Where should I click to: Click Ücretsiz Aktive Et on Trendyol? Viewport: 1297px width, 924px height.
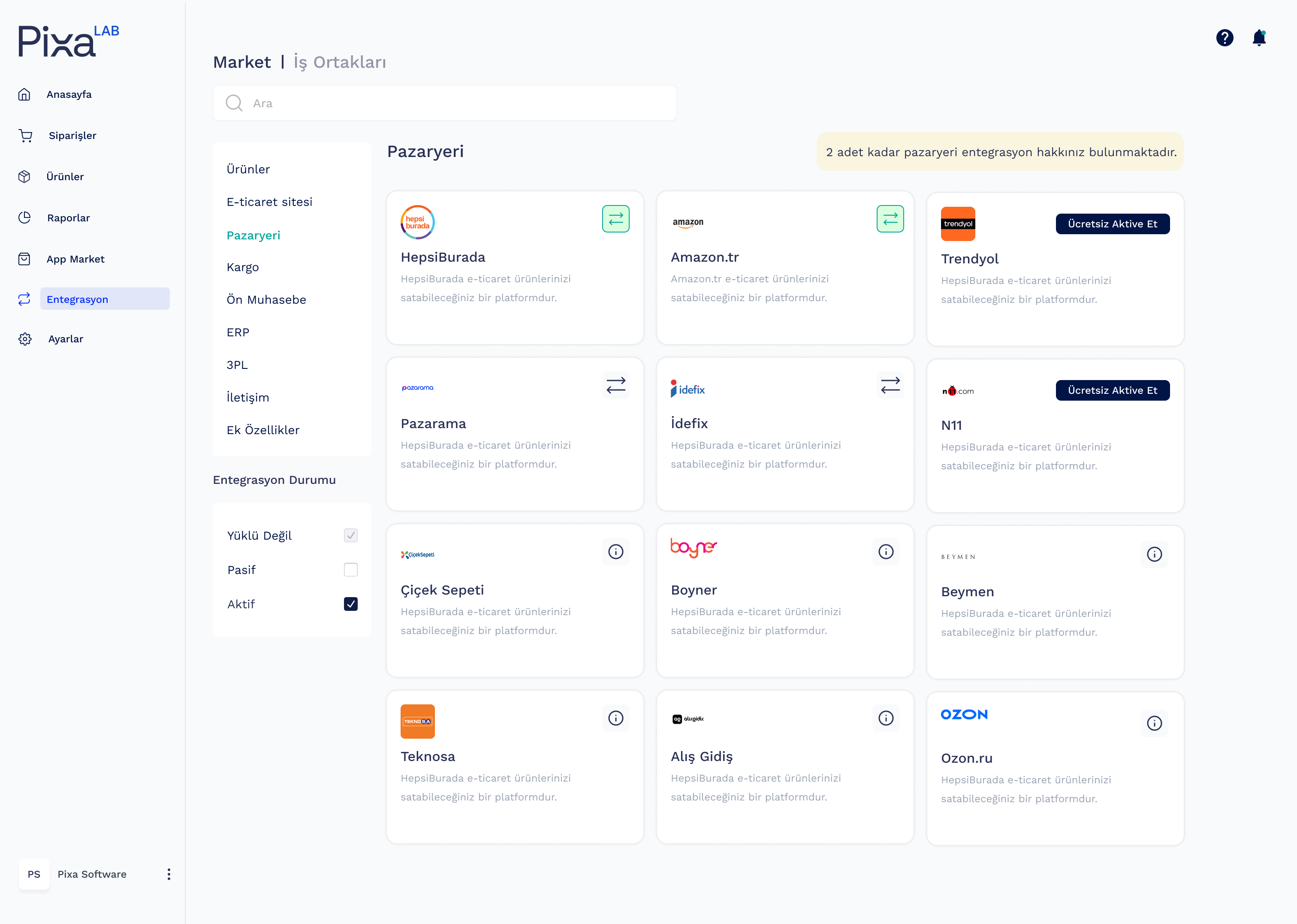1112,223
